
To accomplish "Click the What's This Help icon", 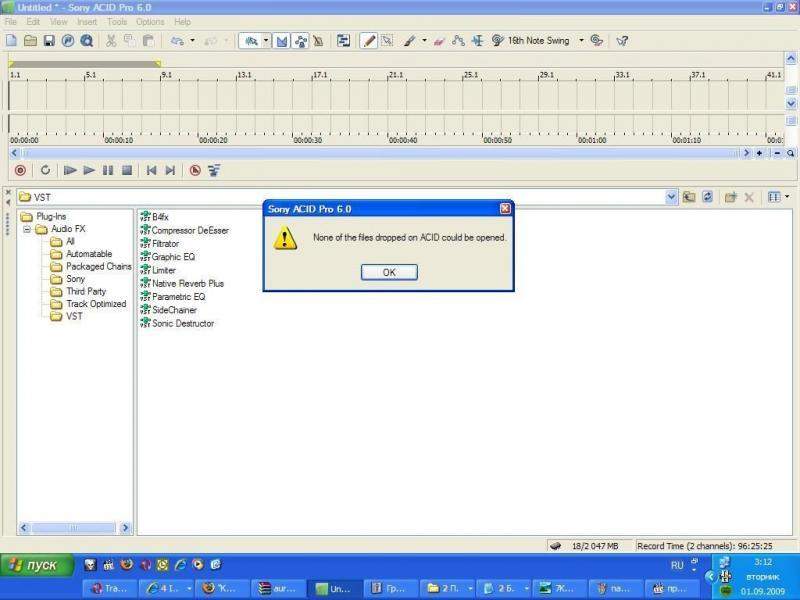I will click(622, 41).
